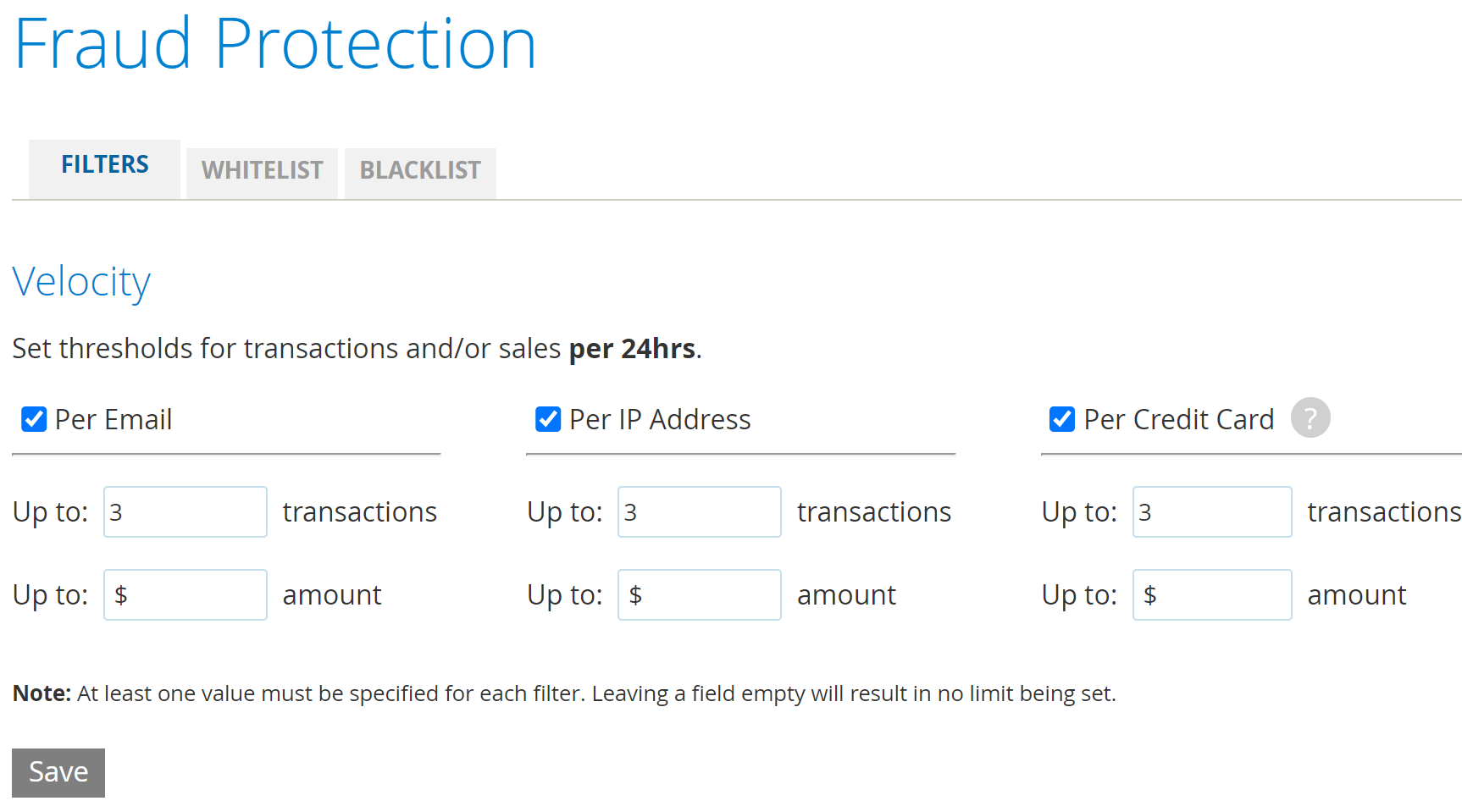
Task: Click the Velocity section heading
Action: pos(81,282)
